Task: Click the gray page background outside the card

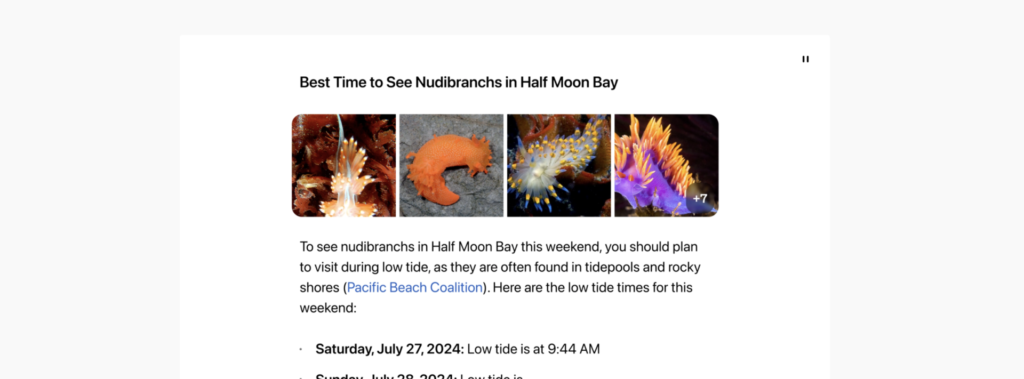Action: click(x=85, y=196)
